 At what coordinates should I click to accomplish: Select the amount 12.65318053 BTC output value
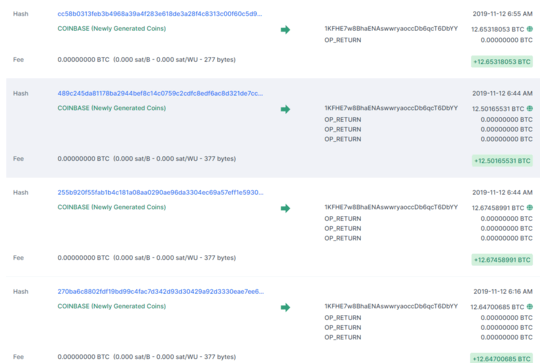(x=498, y=29)
